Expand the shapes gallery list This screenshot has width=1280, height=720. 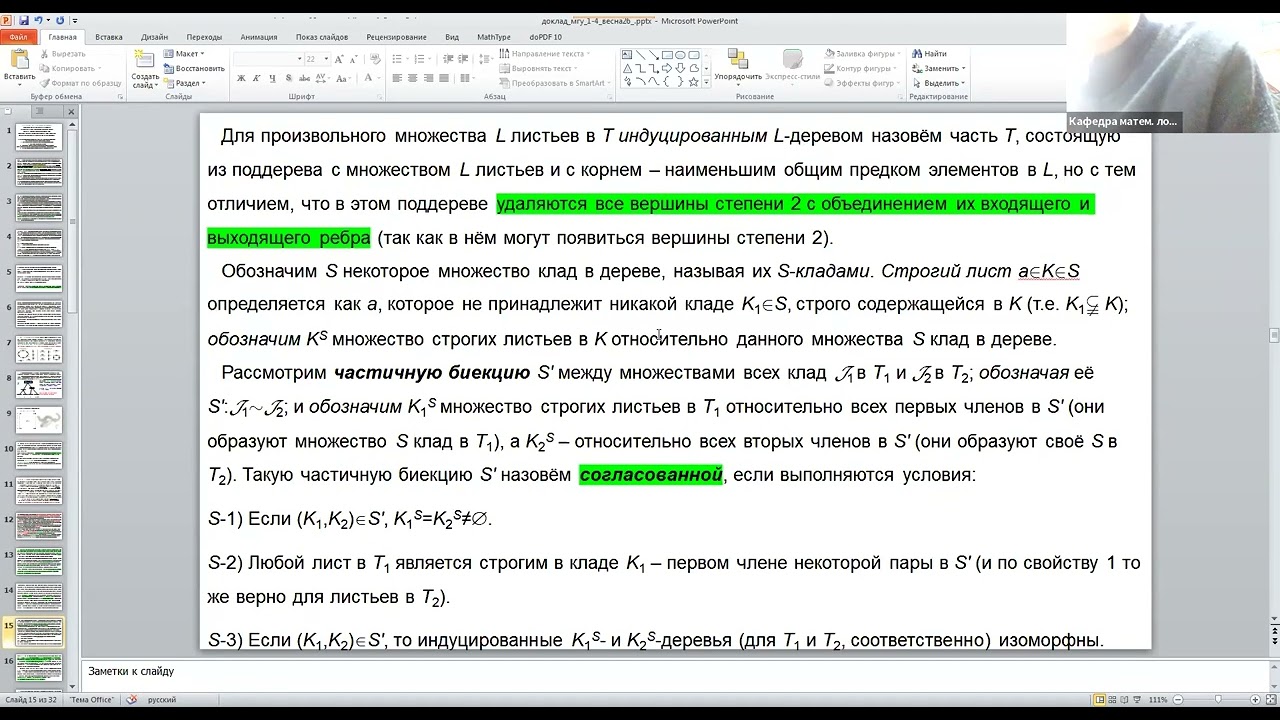click(x=704, y=82)
